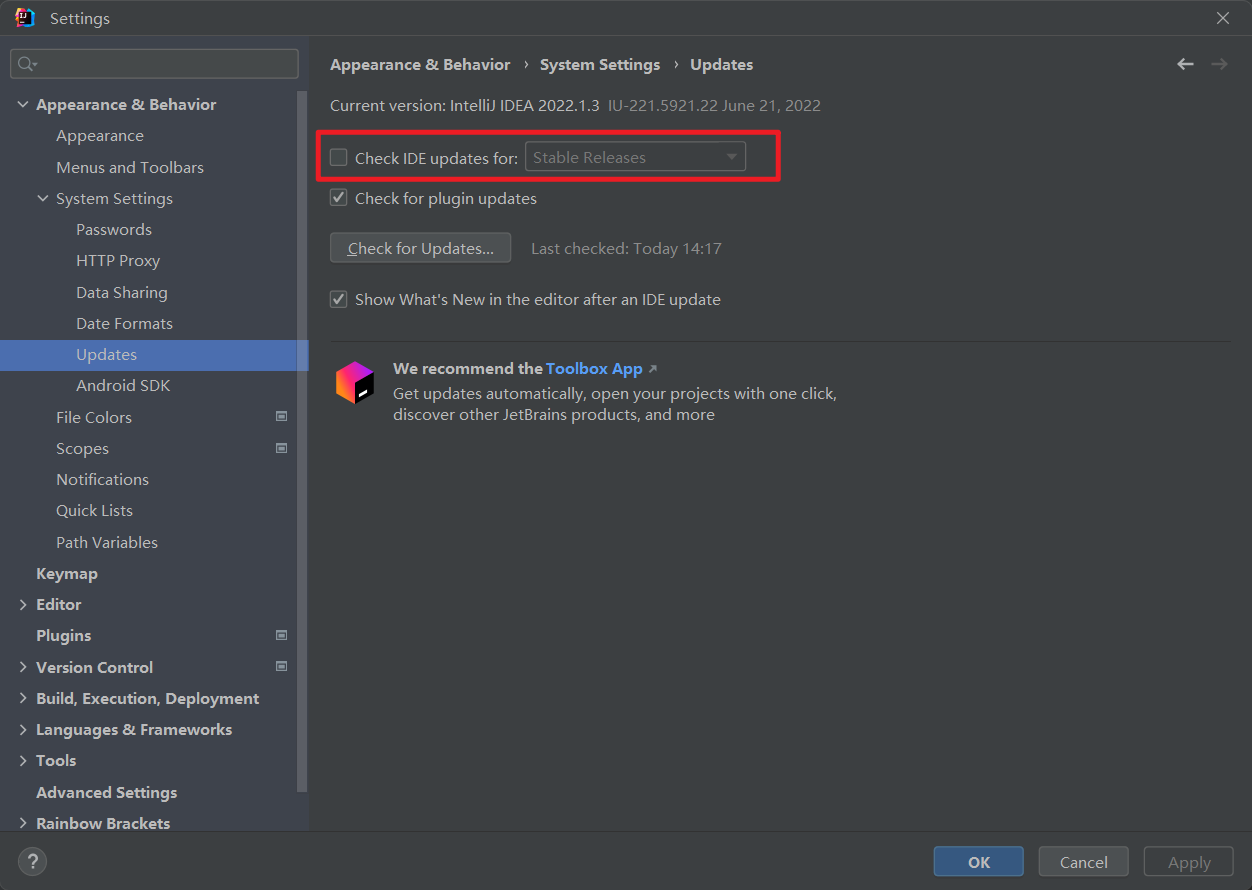1252x890 pixels.
Task: Click the settings tree vertical scrollbar
Action: [303, 440]
